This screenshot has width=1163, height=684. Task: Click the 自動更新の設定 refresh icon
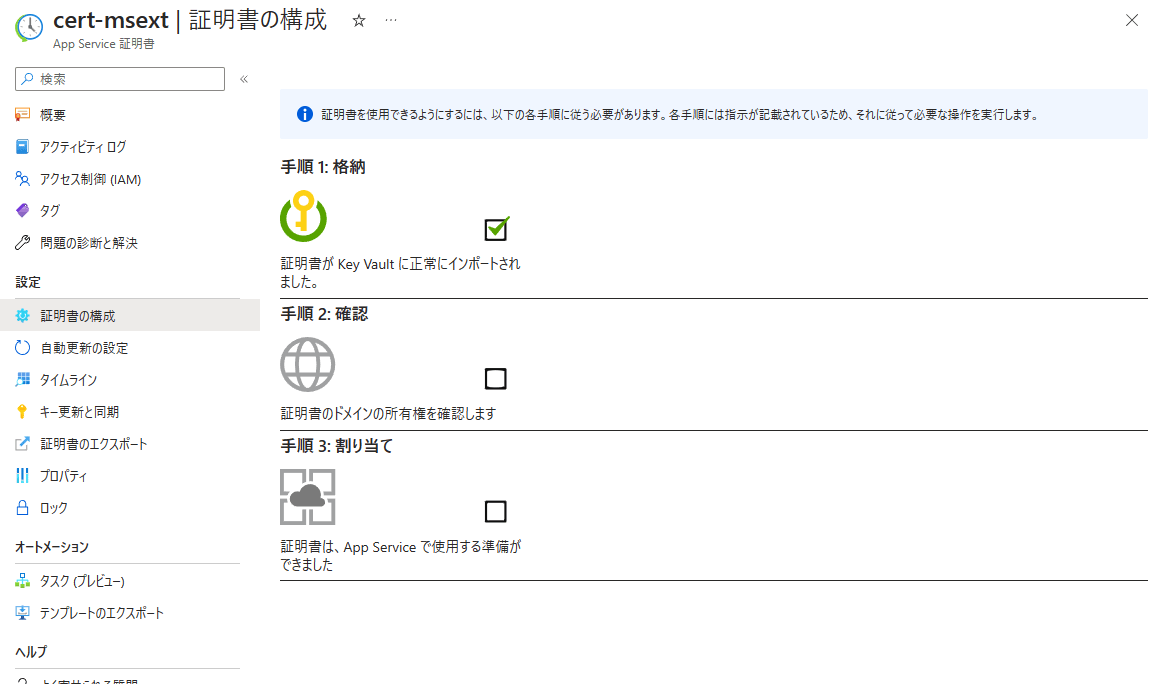[22, 348]
